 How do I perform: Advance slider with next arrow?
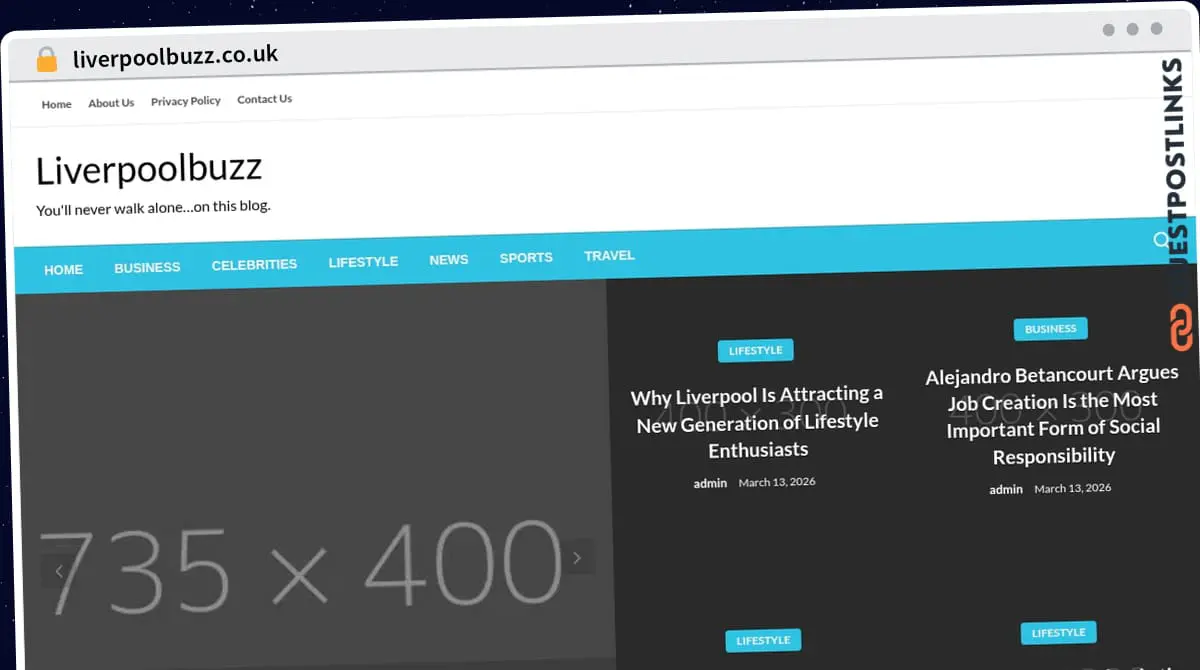tap(576, 558)
